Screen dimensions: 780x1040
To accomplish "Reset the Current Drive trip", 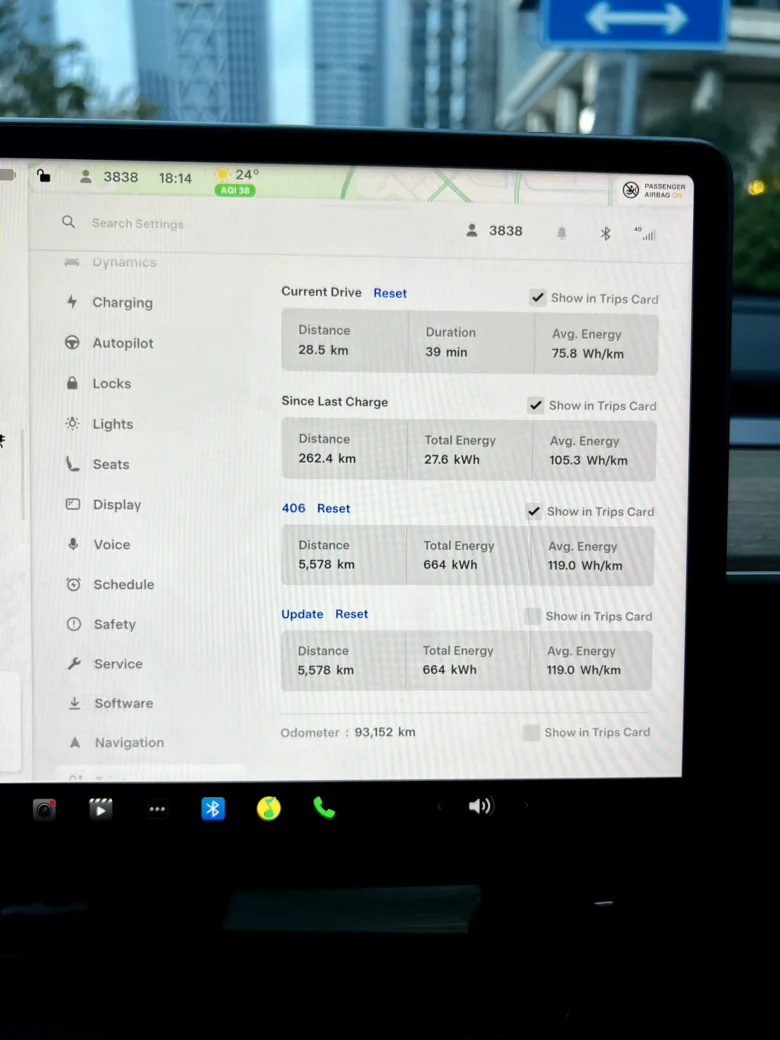I will (x=390, y=293).
